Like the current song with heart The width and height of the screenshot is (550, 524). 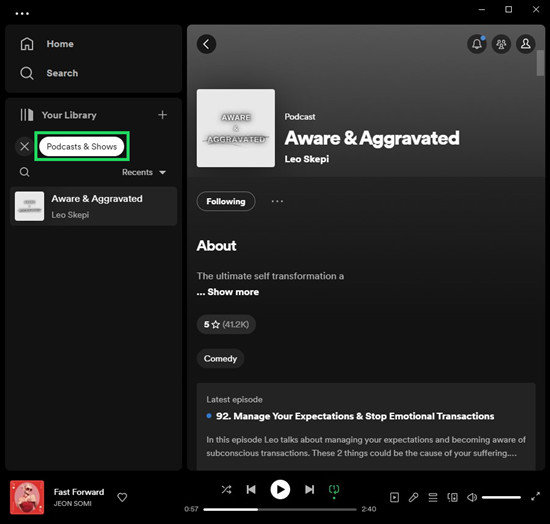pyautogui.click(x=122, y=497)
